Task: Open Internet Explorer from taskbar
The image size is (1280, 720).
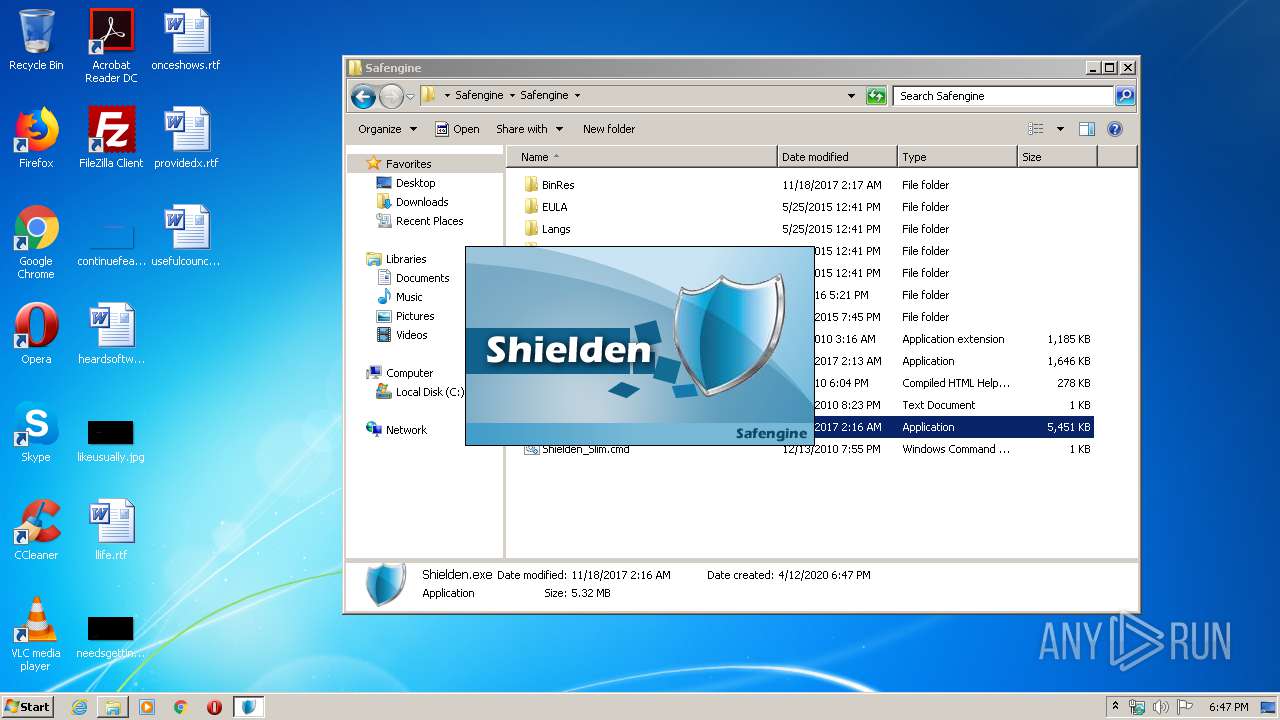Action: click(x=80, y=707)
